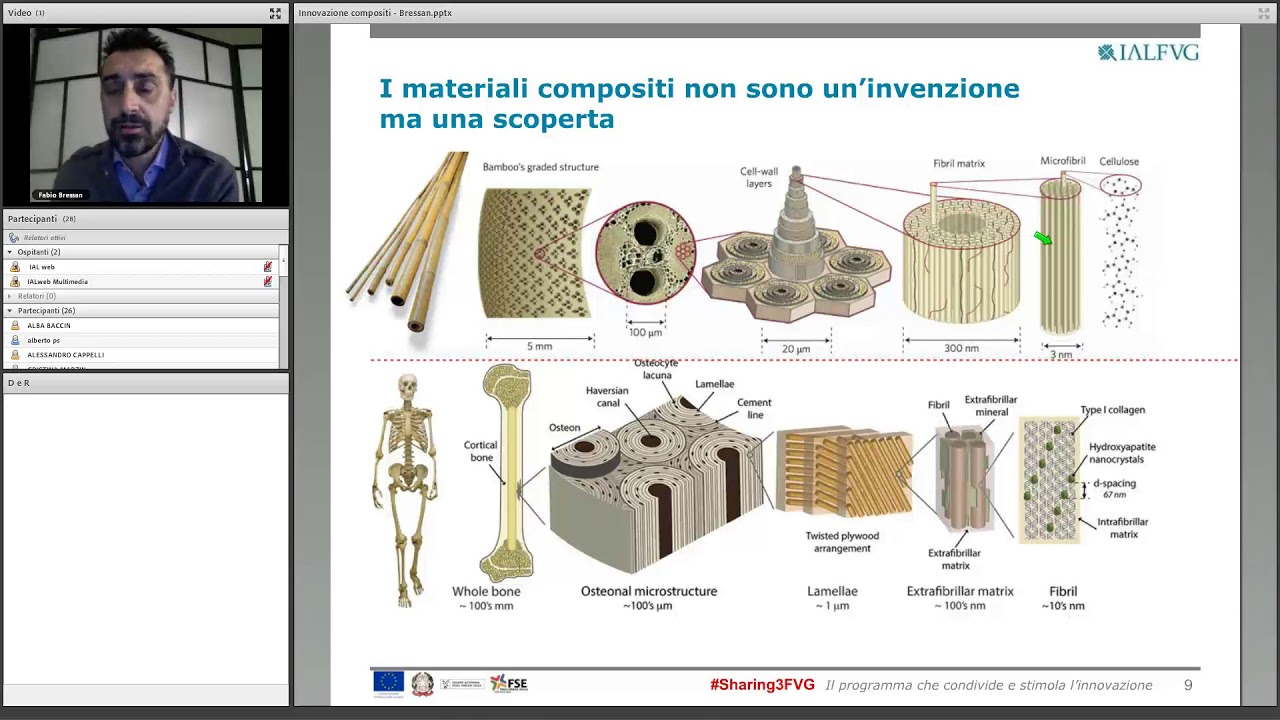Screen dimensions: 1280x720
Task: Click the Bamboo's graded structure label
Action: point(541,167)
